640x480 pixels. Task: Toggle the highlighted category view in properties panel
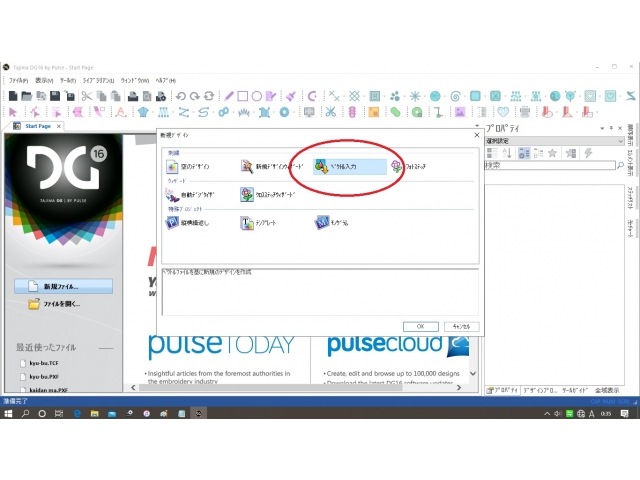coord(524,153)
